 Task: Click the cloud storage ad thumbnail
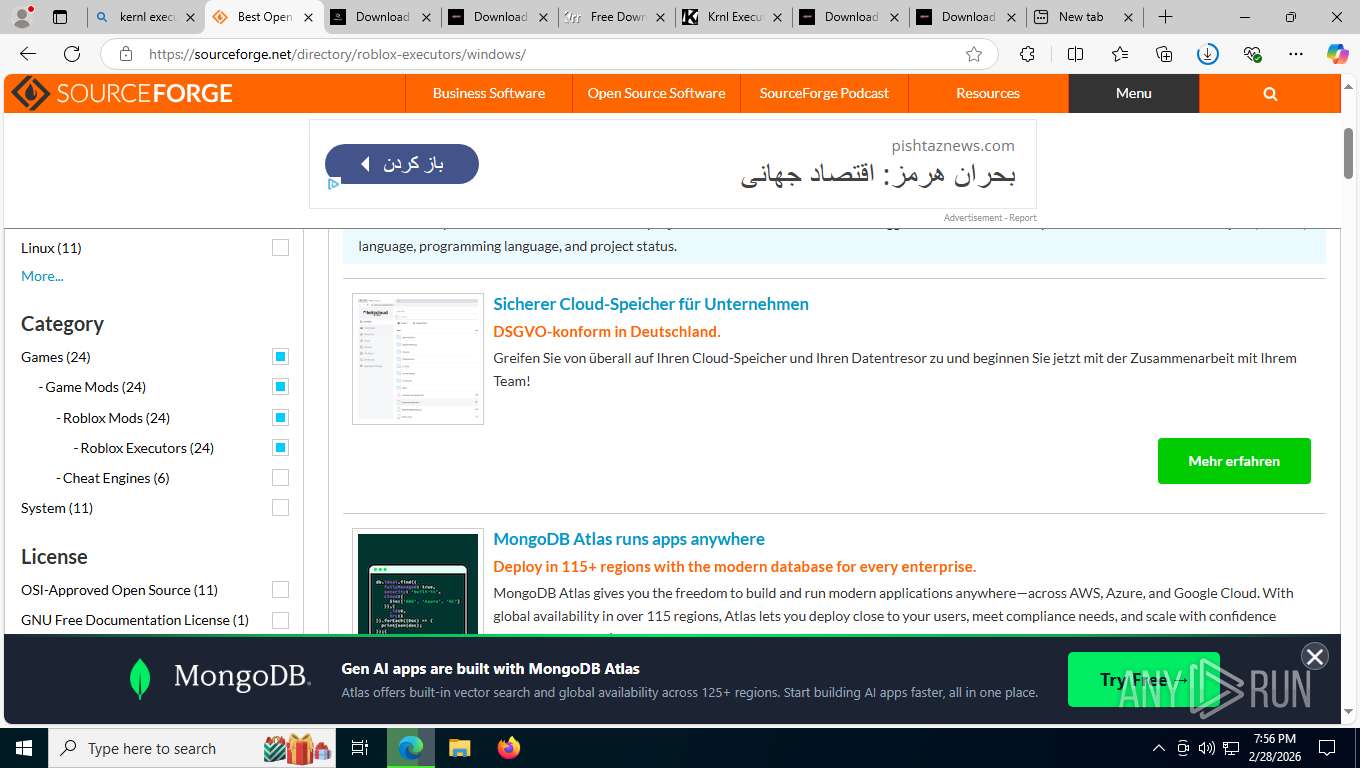418,359
